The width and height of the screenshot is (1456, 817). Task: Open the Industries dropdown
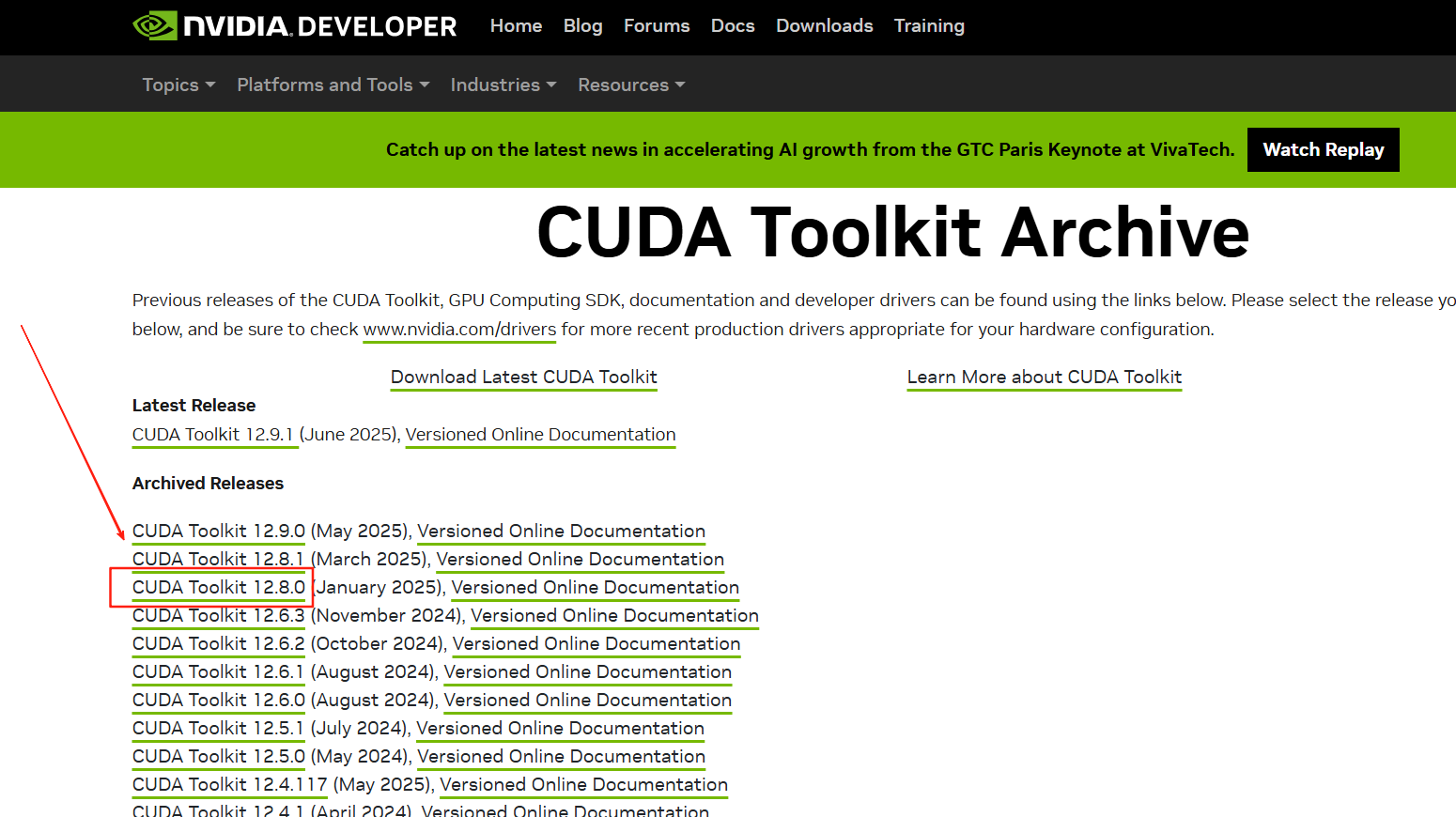503,85
